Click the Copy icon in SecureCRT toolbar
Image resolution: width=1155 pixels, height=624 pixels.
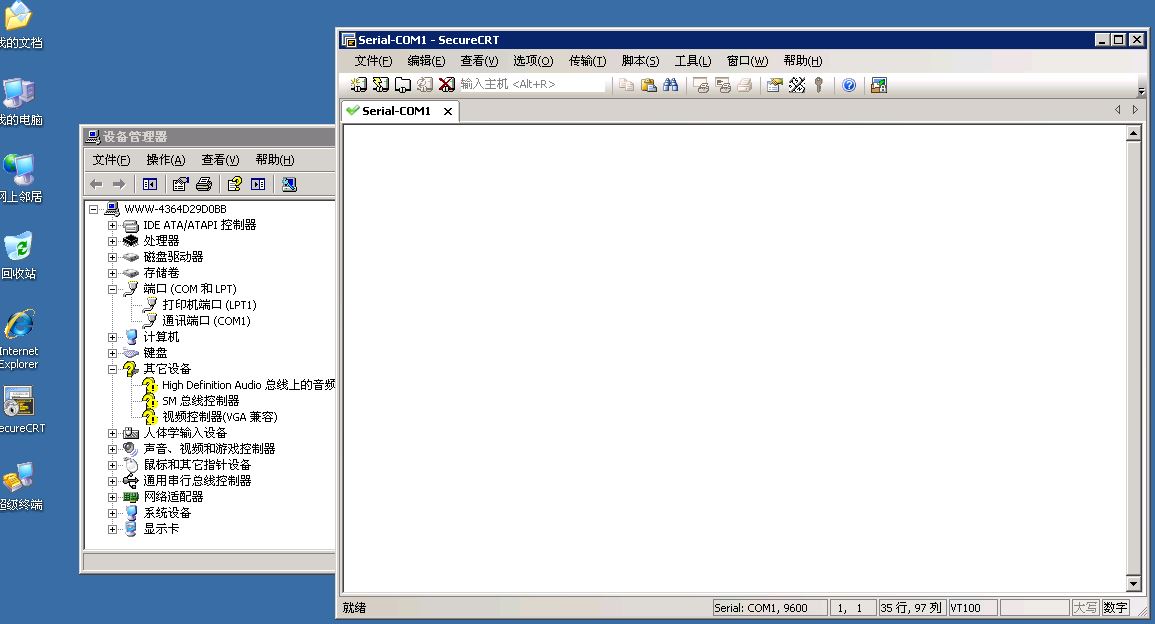[626, 85]
